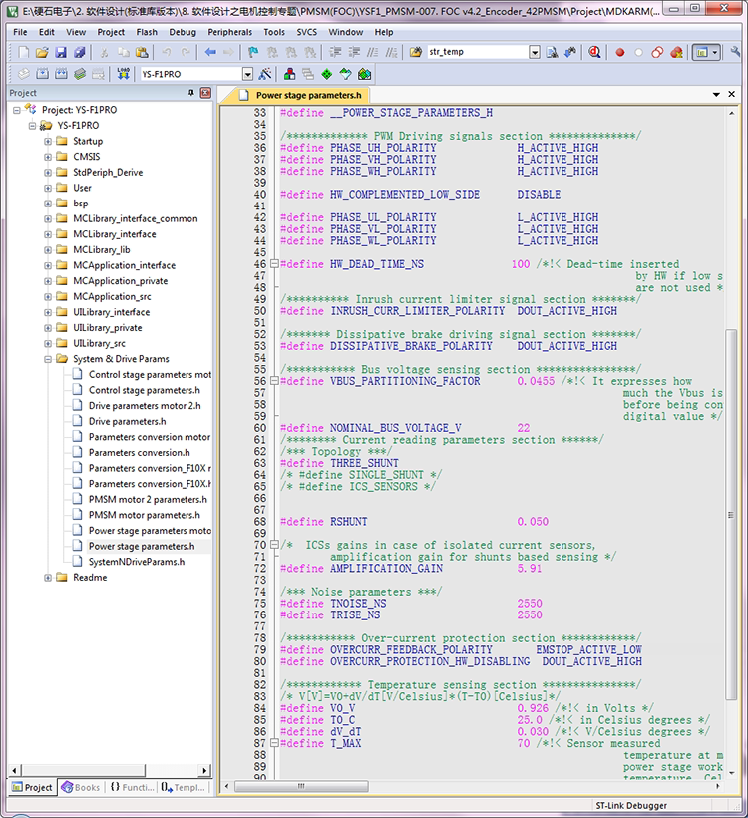Open Options for Target magic wand icon
The image size is (748, 818).
click(265, 74)
